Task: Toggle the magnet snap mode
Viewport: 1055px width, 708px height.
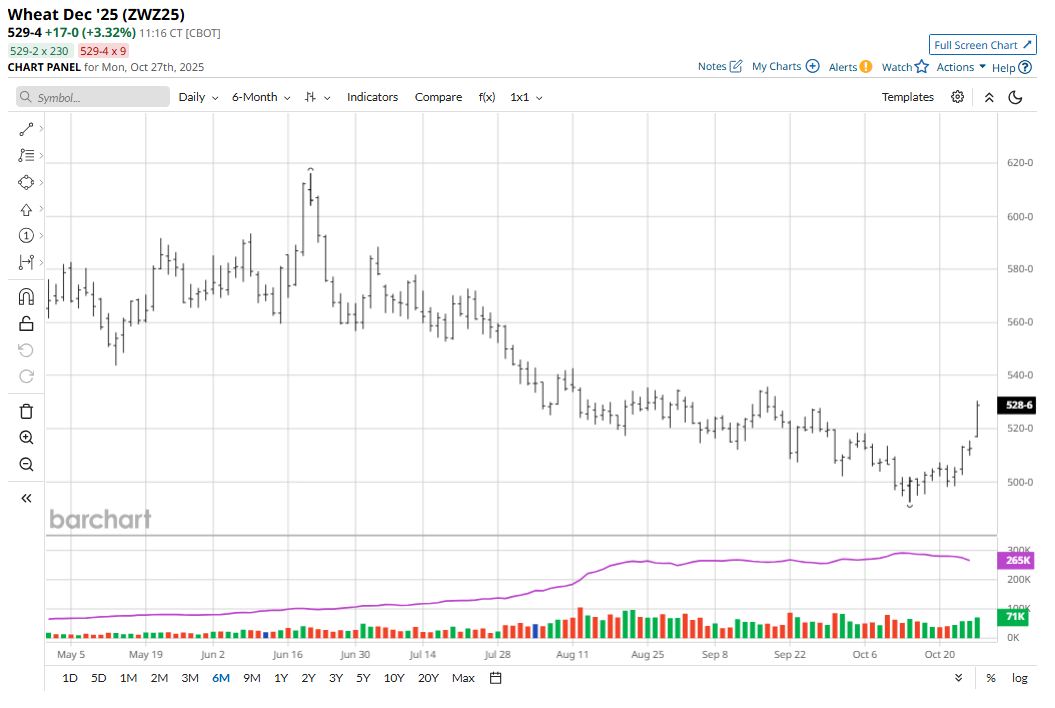Action: coord(26,297)
